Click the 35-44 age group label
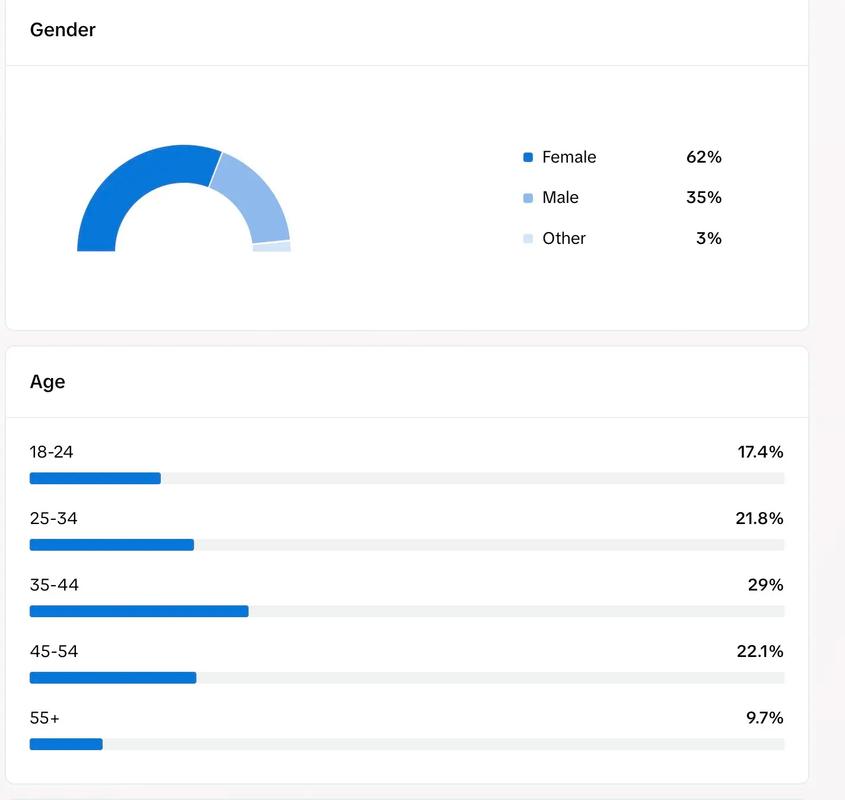This screenshot has width=845, height=800. pyautogui.click(x=54, y=585)
